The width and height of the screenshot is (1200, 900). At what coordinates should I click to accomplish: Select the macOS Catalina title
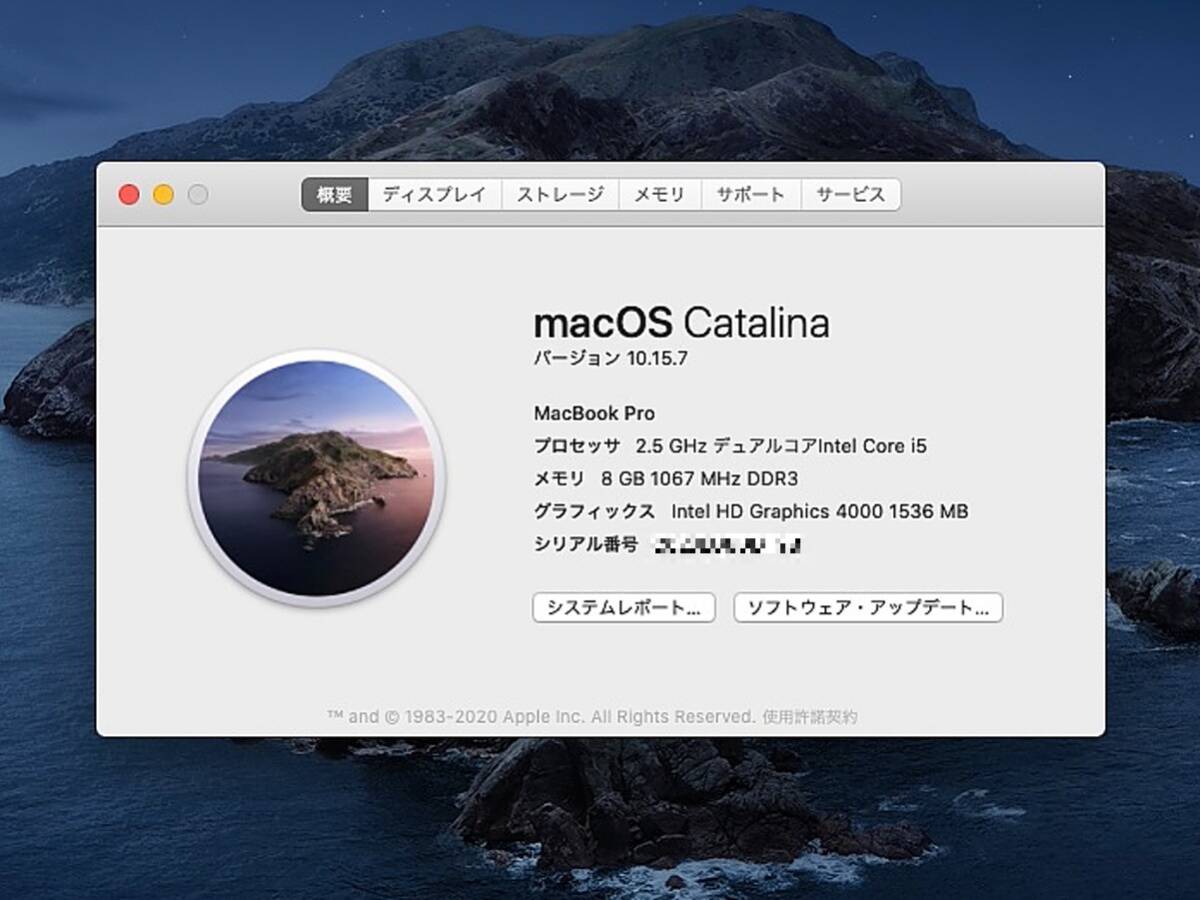(681, 323)
